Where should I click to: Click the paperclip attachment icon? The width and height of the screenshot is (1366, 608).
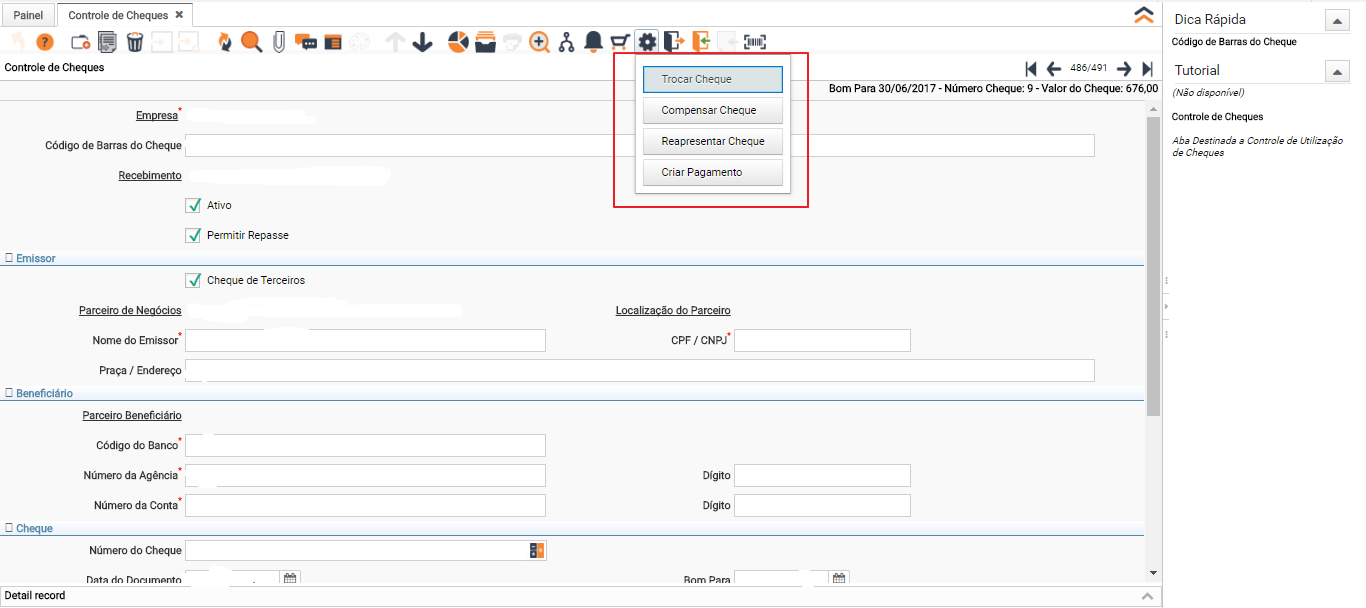tap(279, 42)
